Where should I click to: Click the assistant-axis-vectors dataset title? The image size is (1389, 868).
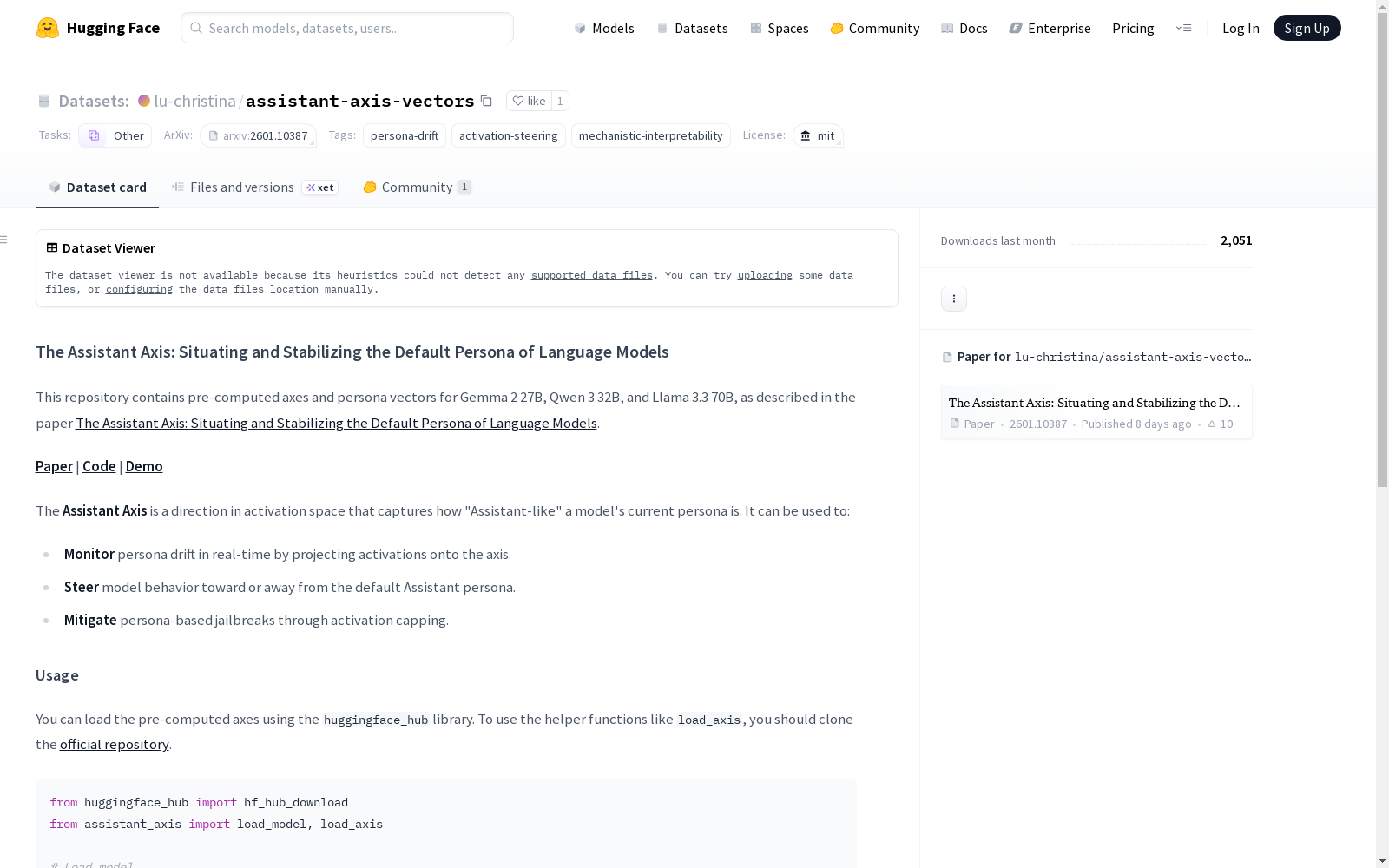tap(360, 101)
